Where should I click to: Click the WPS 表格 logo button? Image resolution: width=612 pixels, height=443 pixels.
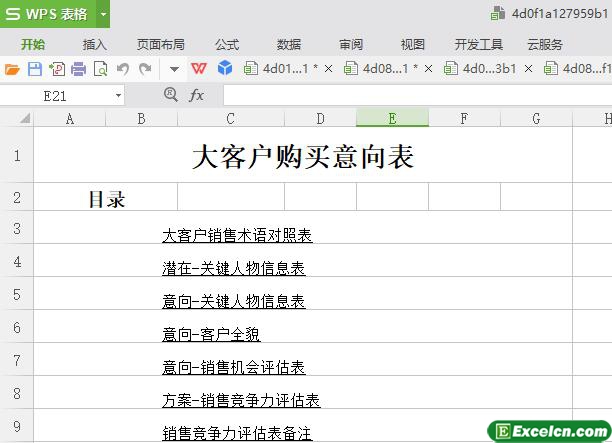coord(48,14)
